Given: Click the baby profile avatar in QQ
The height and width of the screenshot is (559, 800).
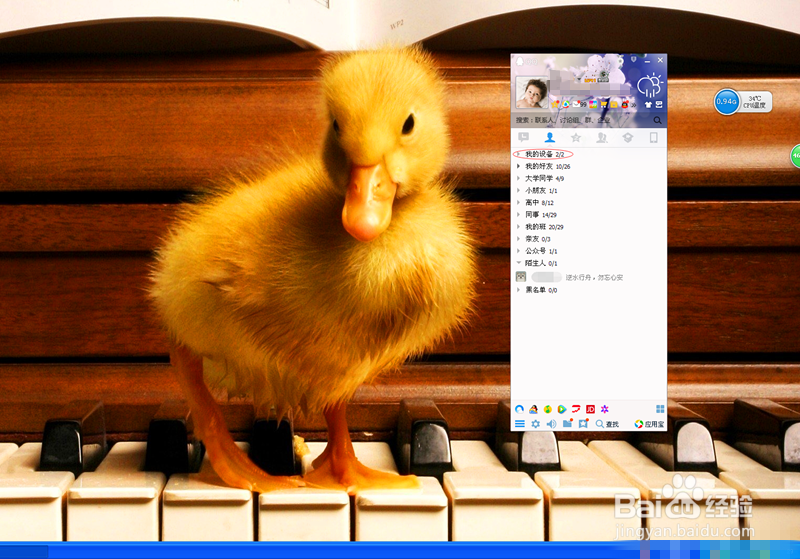Looking at the screenshot, I should [532, 92].
